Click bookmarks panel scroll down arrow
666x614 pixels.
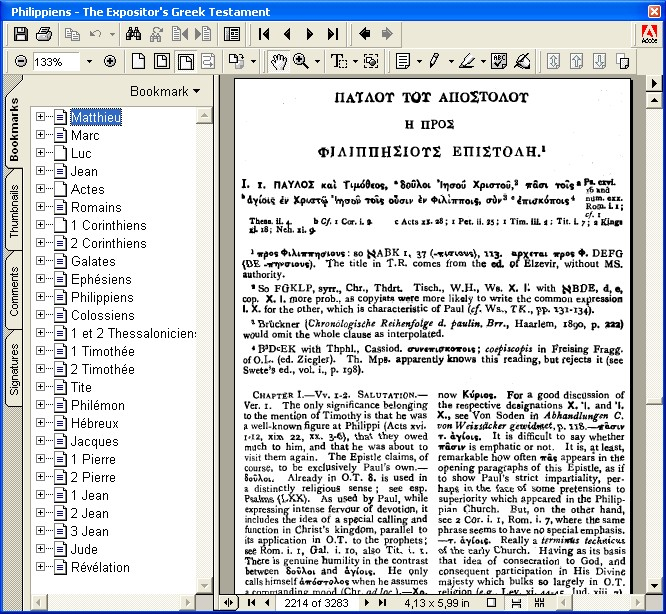click(x=204, y=586)
